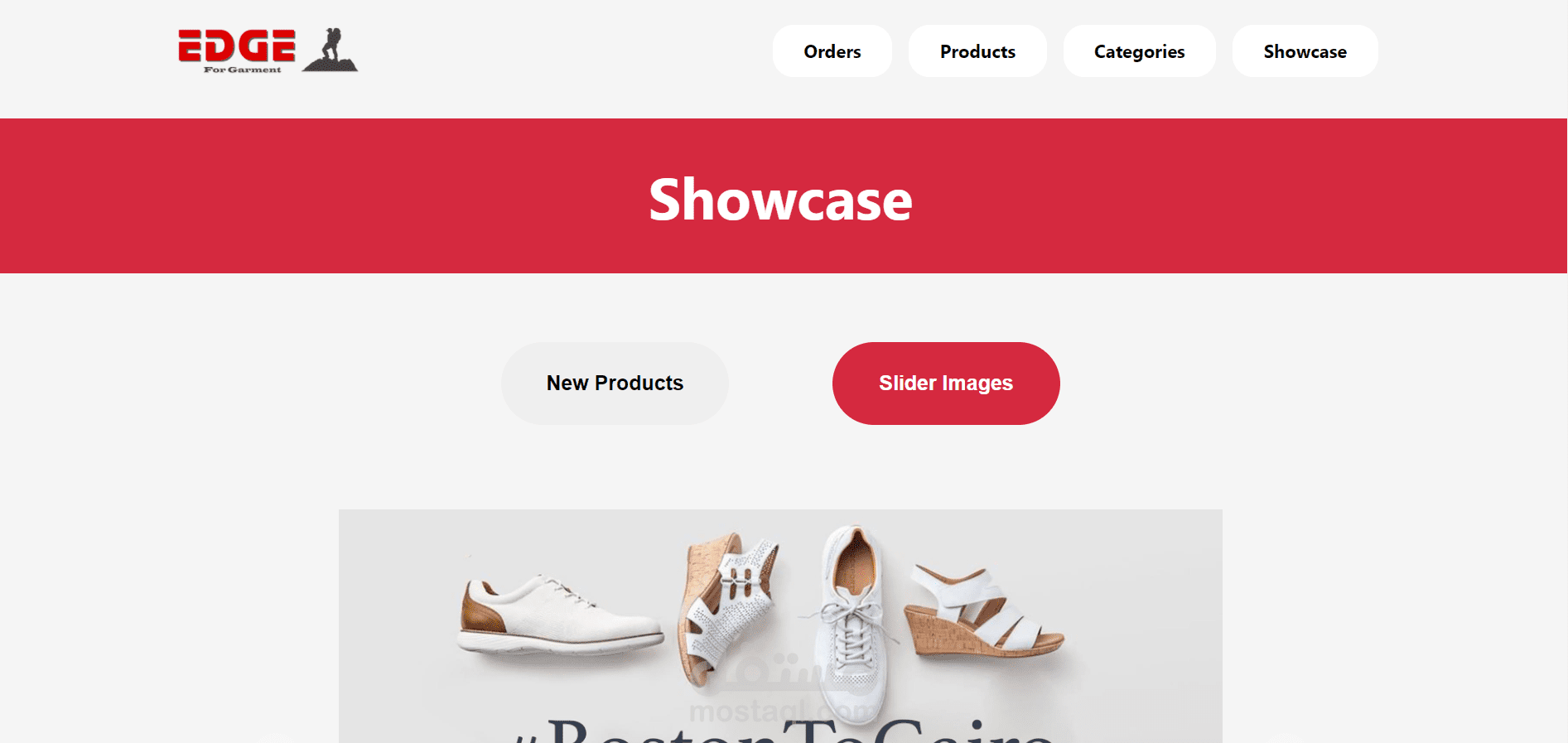Switch to the New Products tab
This screenshot has width=1568, height=743.
tap(615, 384)
